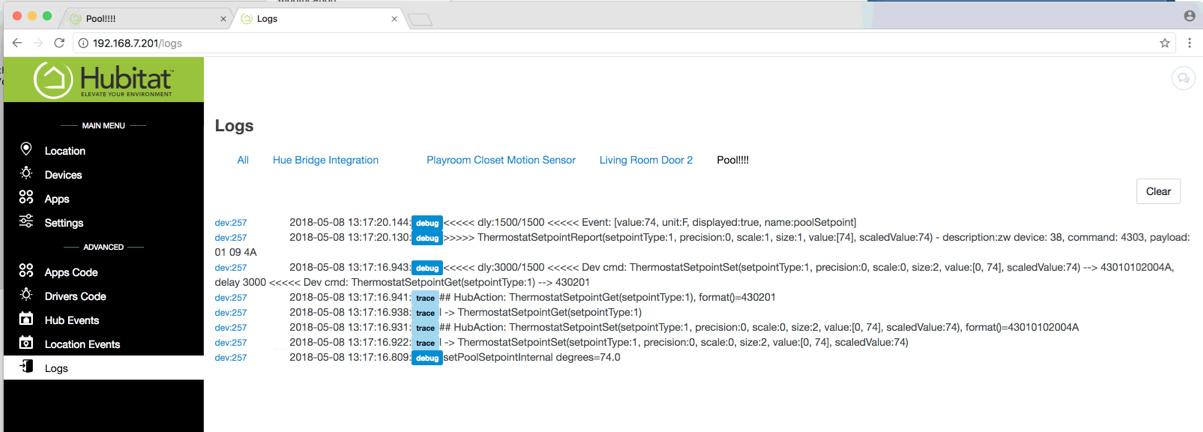The height and width of the screenshot is (432, 1203).
Task: Reload the page with browser refresh button
Action: click(59, 43)
